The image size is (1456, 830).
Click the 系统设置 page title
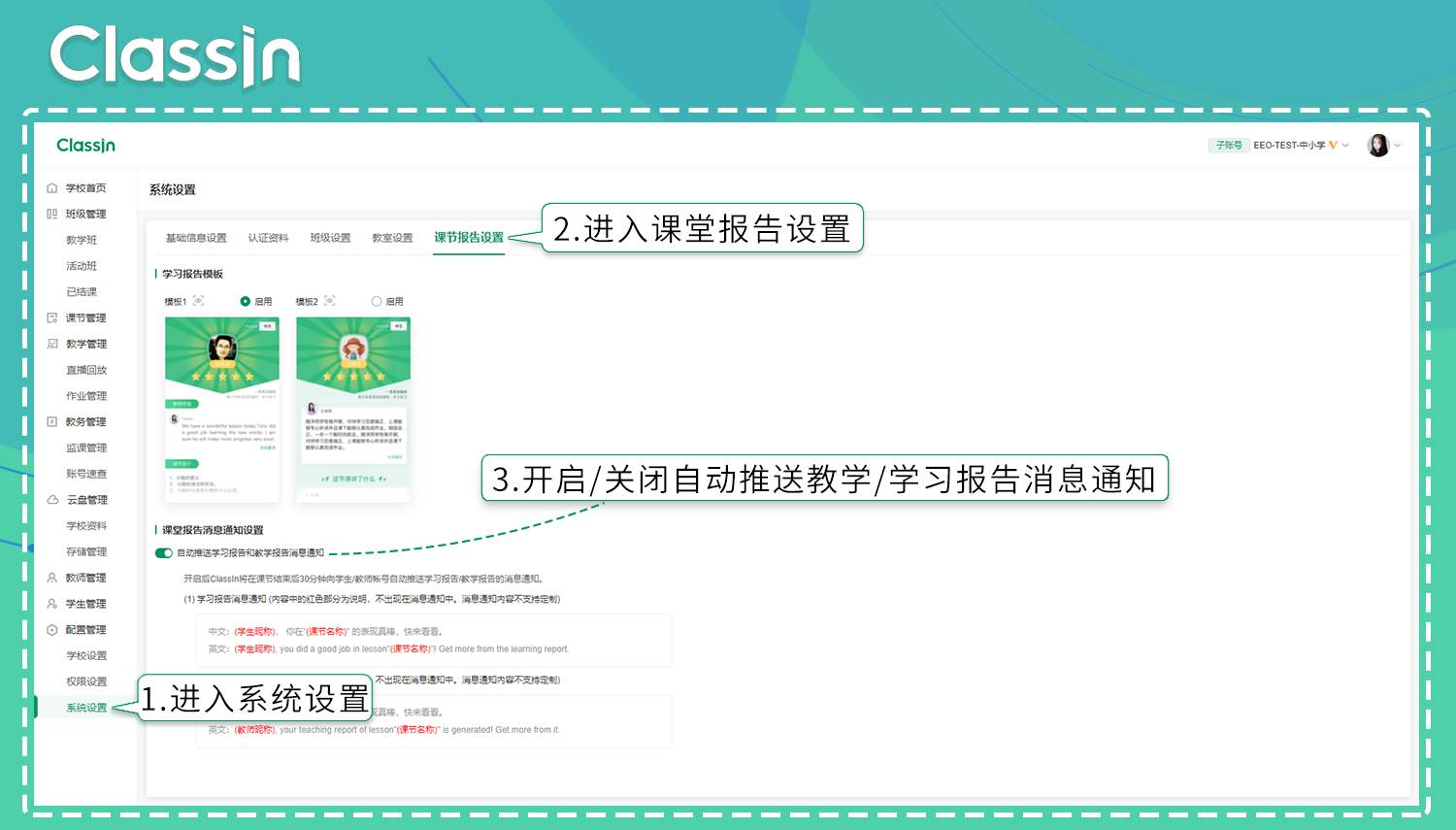tap(173, 190)
